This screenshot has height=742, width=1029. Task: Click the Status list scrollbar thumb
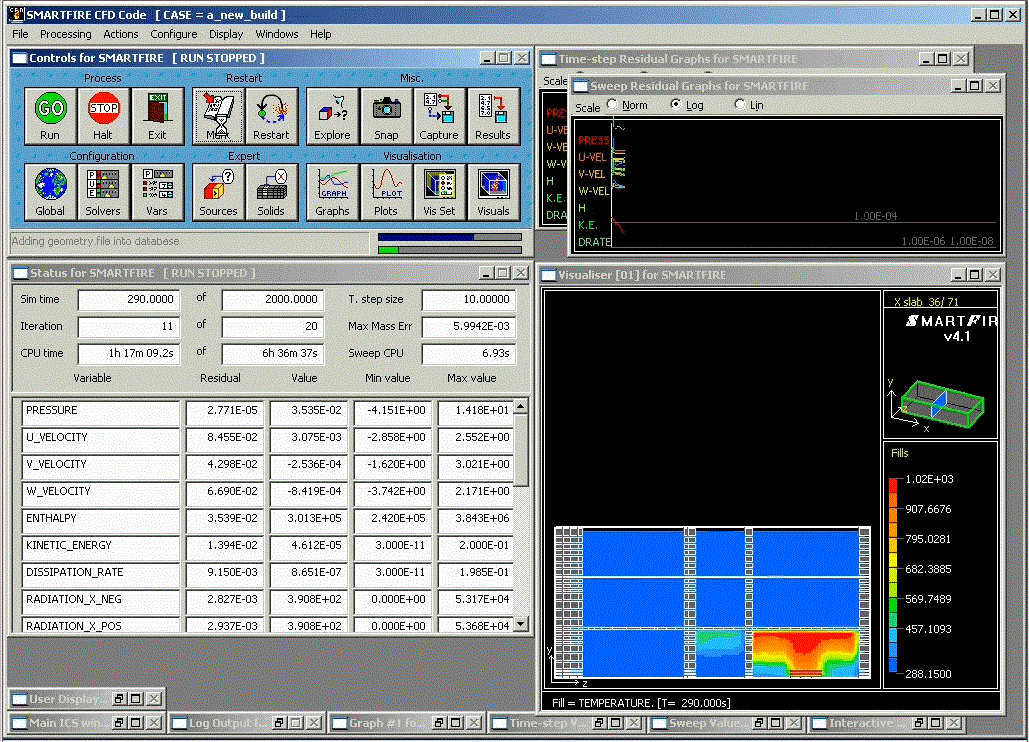520,450
